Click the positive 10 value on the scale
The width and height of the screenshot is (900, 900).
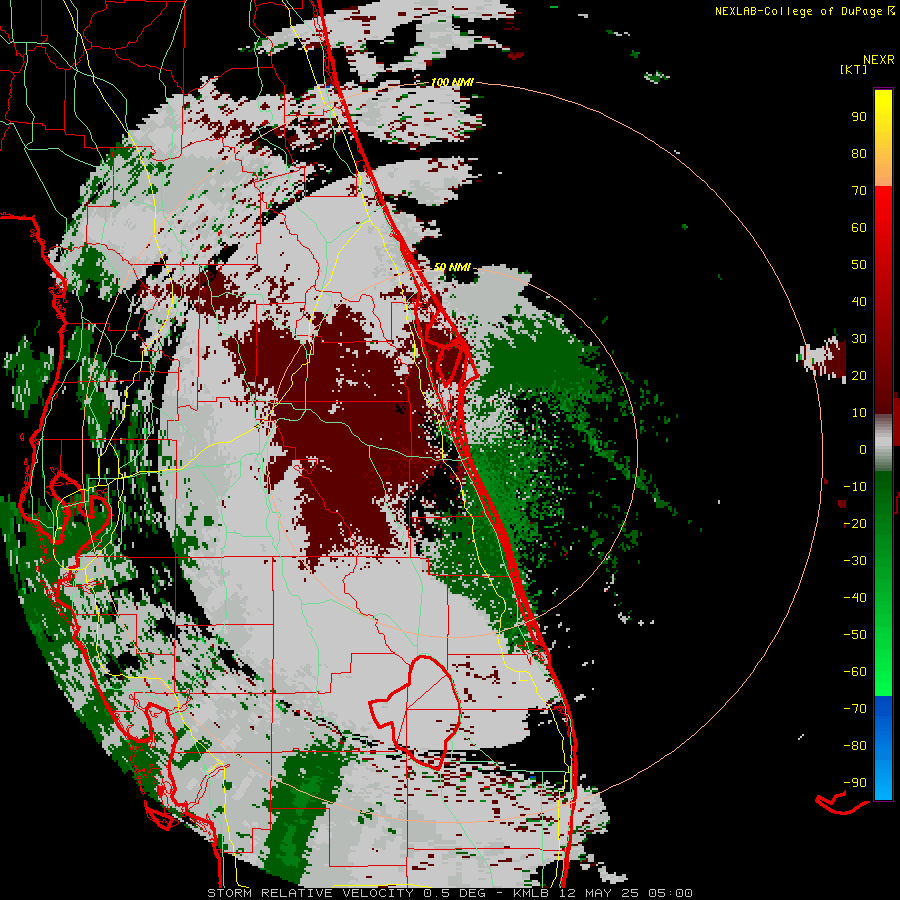859,413
